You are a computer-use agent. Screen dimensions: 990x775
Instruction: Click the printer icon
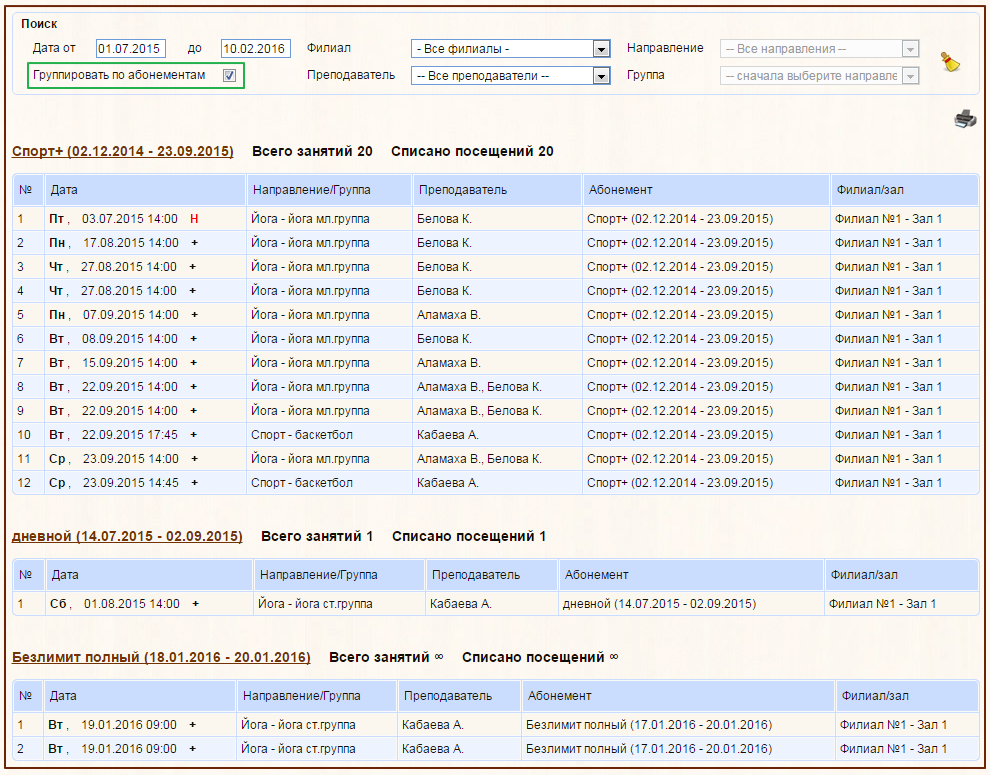[x=965, y=118]
